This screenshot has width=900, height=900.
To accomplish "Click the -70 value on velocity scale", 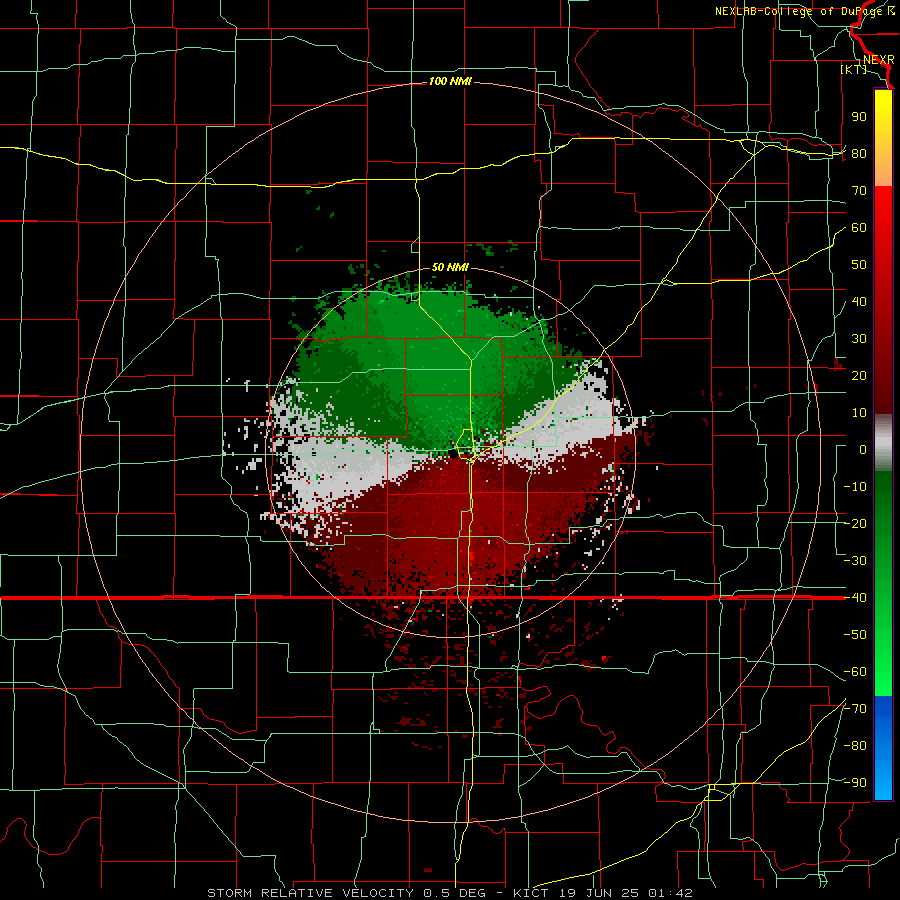I will pos(855,709).
